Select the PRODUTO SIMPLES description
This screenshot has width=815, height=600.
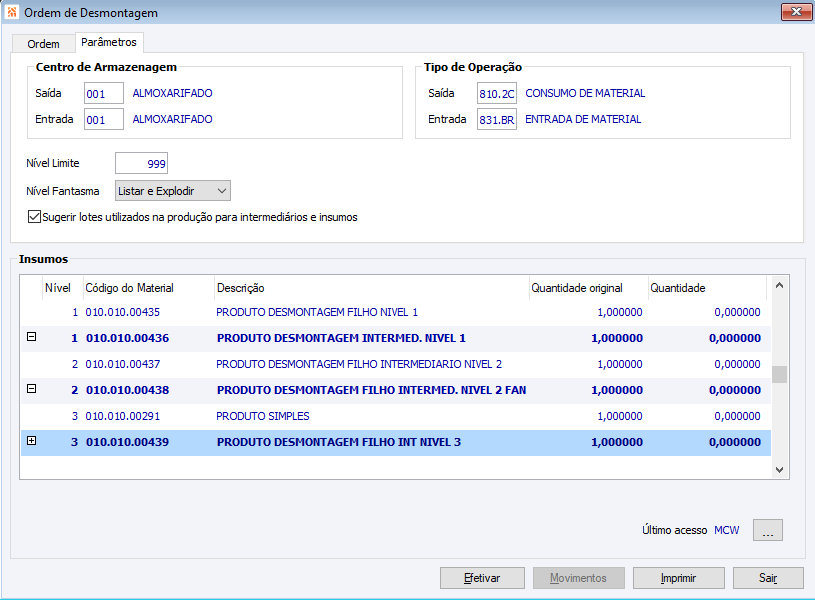(262, 416)
